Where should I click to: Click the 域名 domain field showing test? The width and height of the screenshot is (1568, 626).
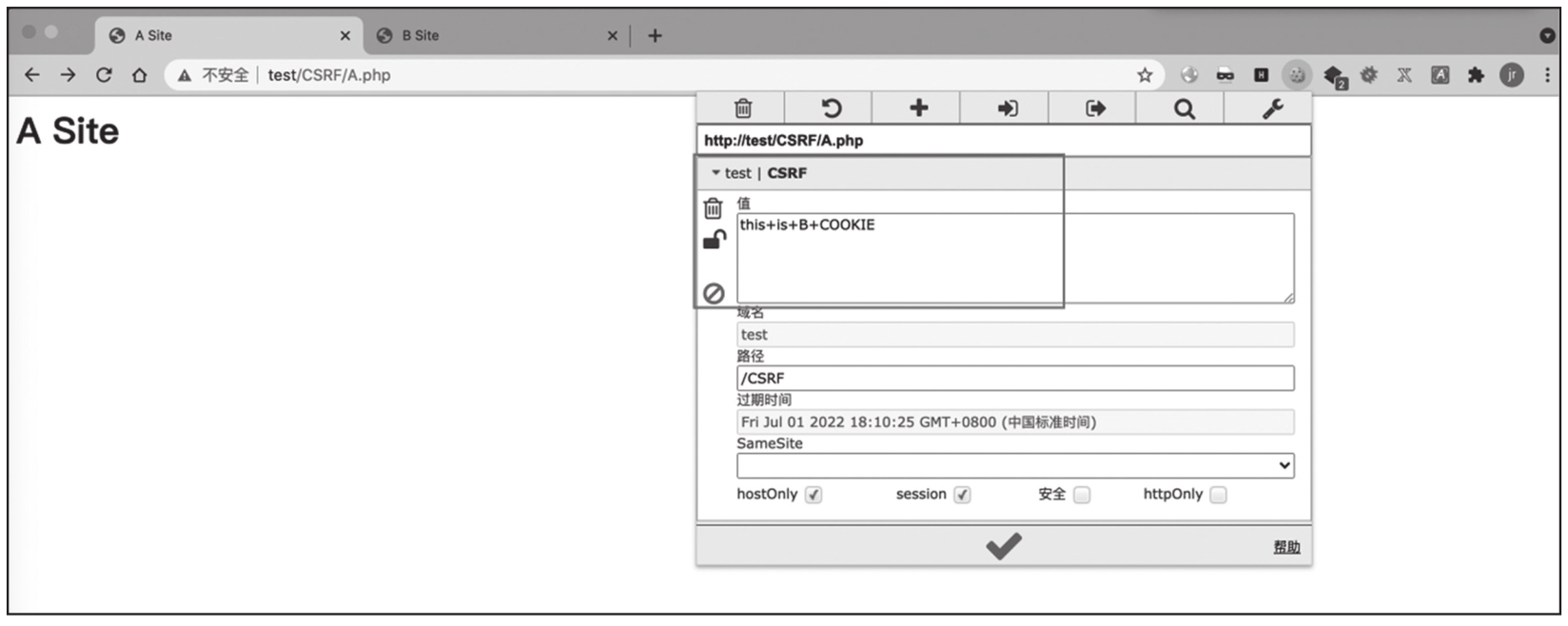[x=1015, y=334]
